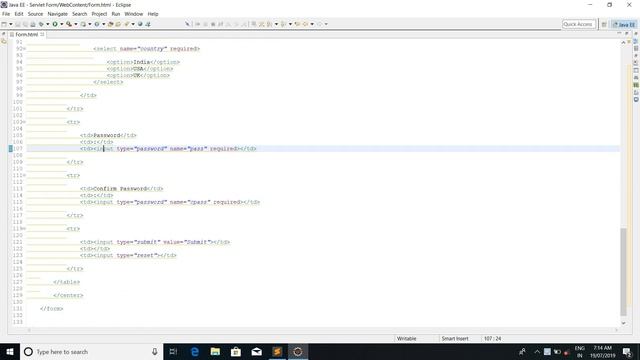
Task: Click the Back navigation arrow icon
Action: 305,24
